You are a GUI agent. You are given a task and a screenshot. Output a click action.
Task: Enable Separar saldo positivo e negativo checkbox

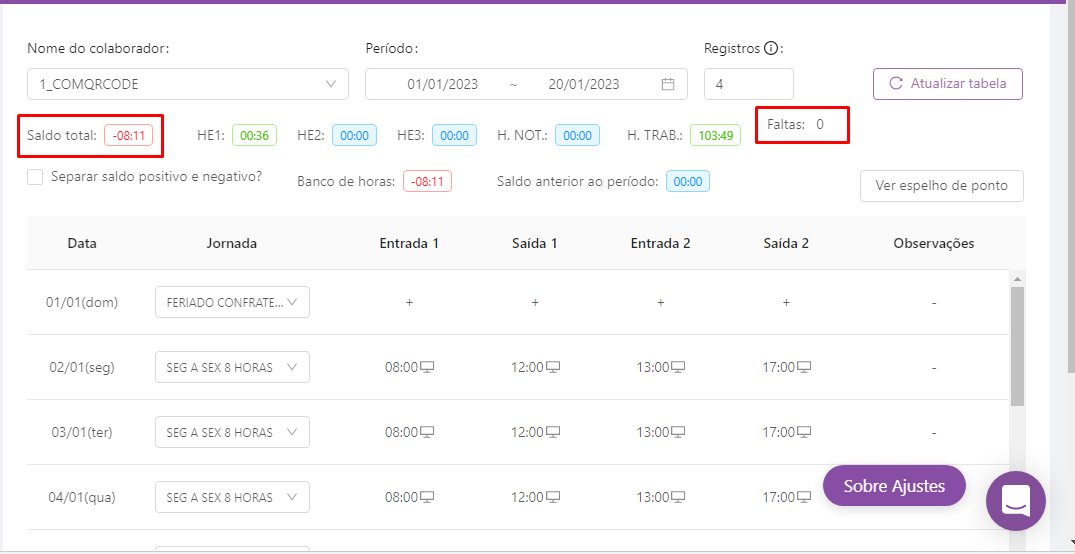click(35, 177)
